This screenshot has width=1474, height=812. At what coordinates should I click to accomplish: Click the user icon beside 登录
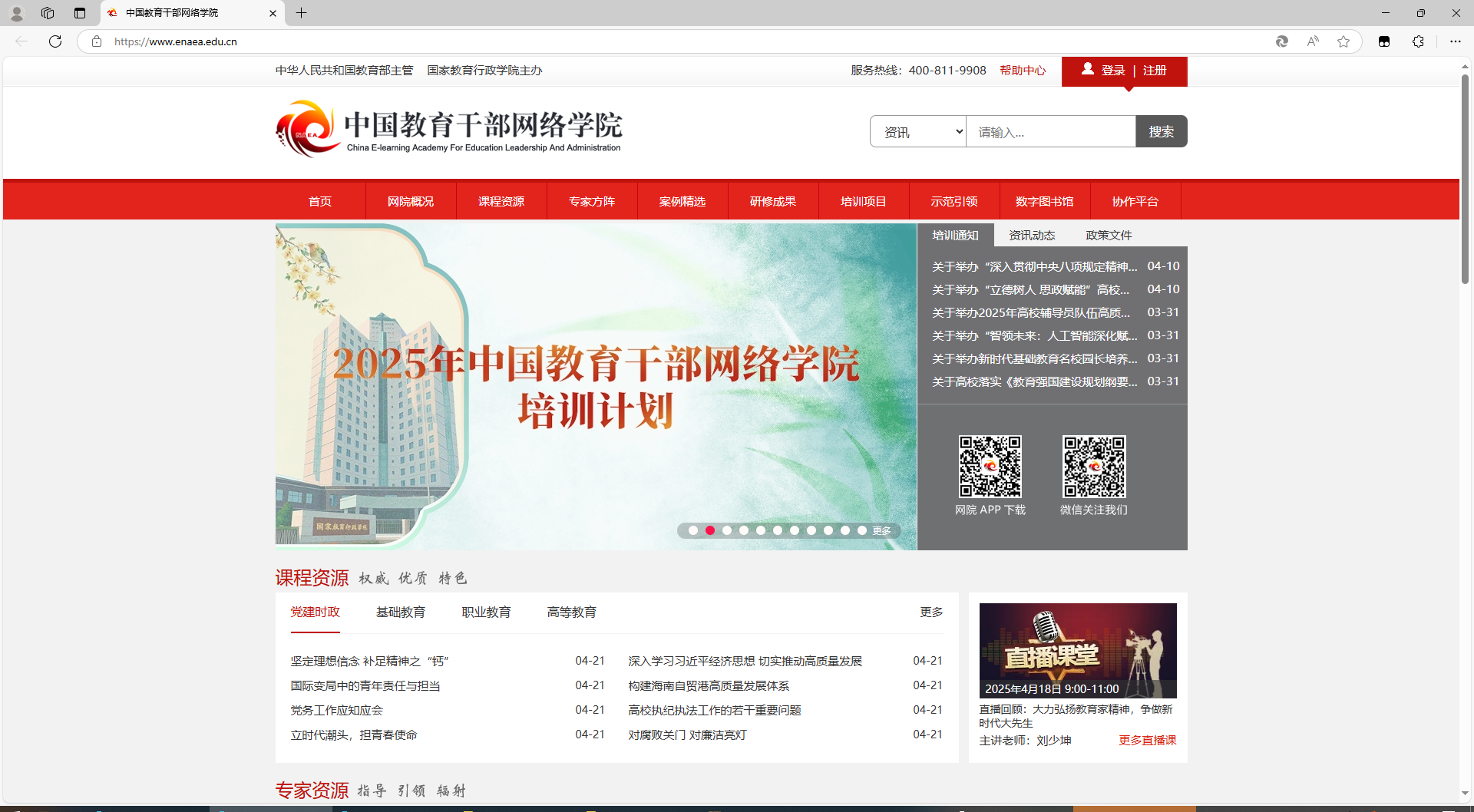(x=1087, y=69)
